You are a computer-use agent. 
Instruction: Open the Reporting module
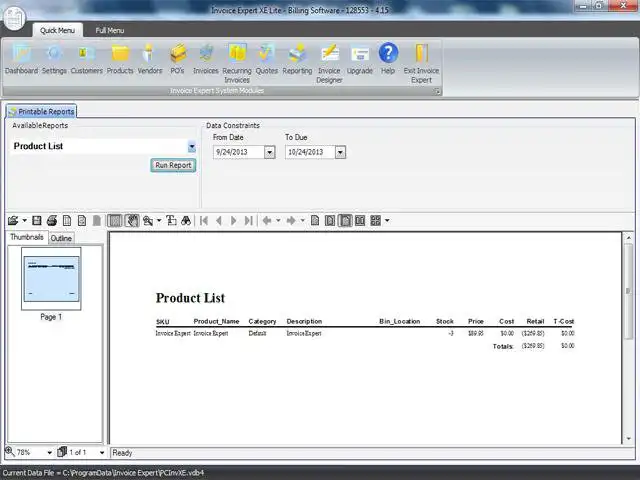[x=297, y=60]
